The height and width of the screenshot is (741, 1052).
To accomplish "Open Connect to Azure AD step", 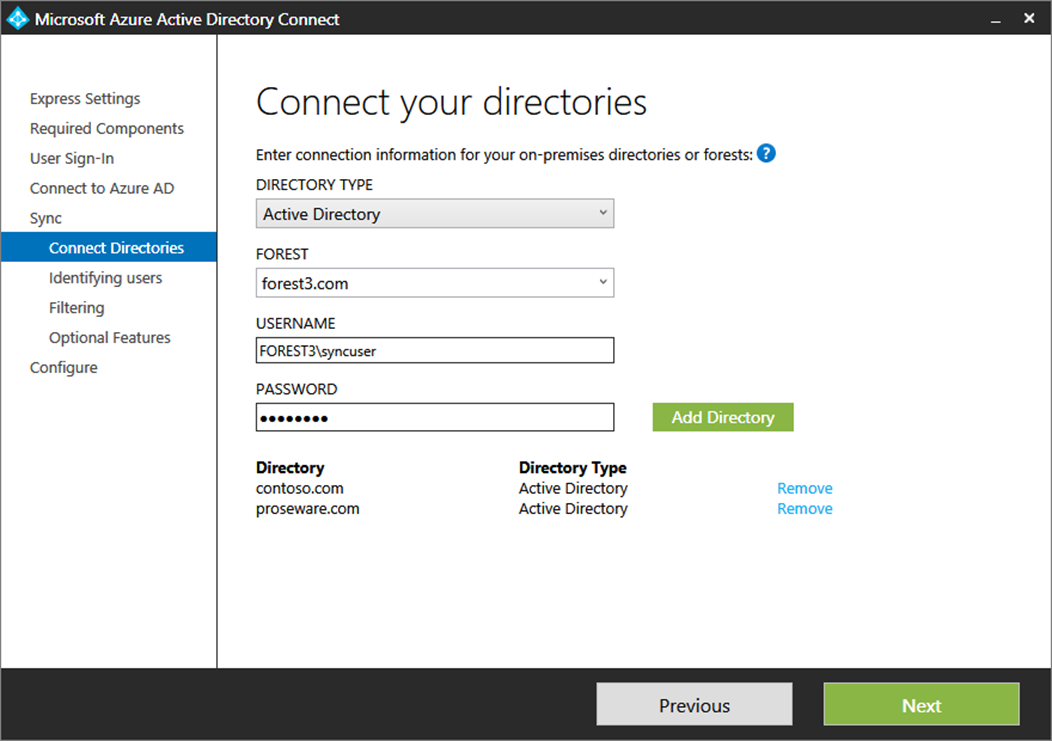I will (102, 188).
